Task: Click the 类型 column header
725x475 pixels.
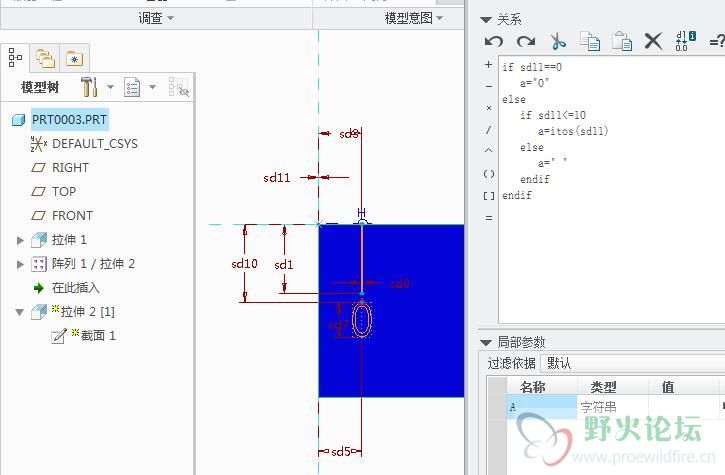Action: 613,387
